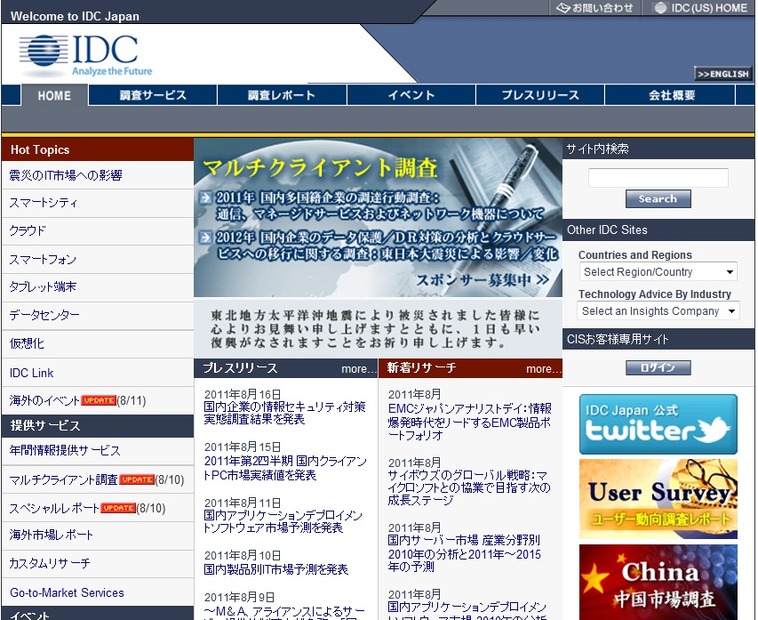The height and width of the screenshot is (620, 758).
Task: Open the 調査レポート menu tab
Action: 282,95
